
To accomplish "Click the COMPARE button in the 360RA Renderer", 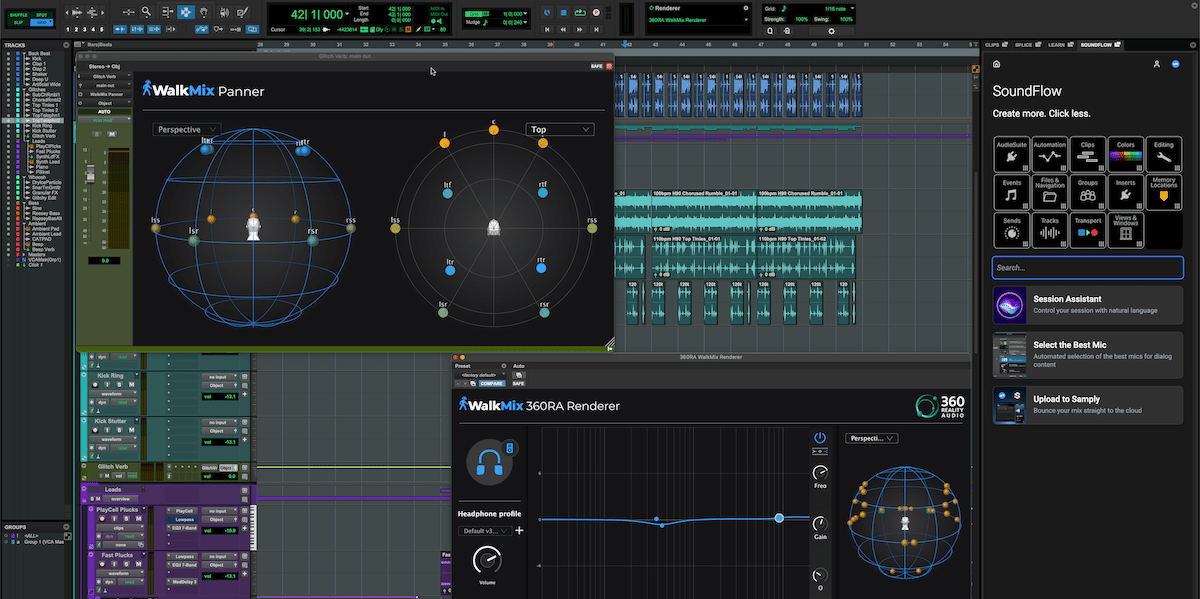I will pos(492,383).
